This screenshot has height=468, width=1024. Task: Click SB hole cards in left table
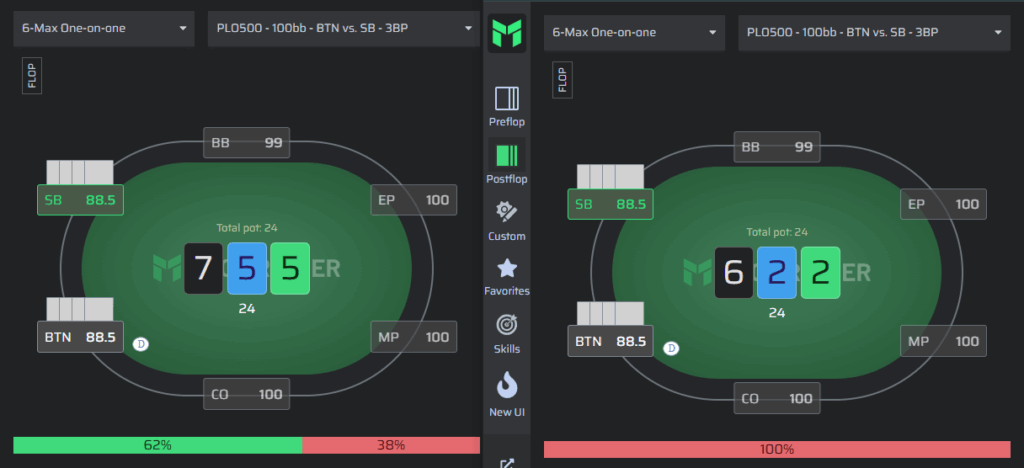point(80,172)
